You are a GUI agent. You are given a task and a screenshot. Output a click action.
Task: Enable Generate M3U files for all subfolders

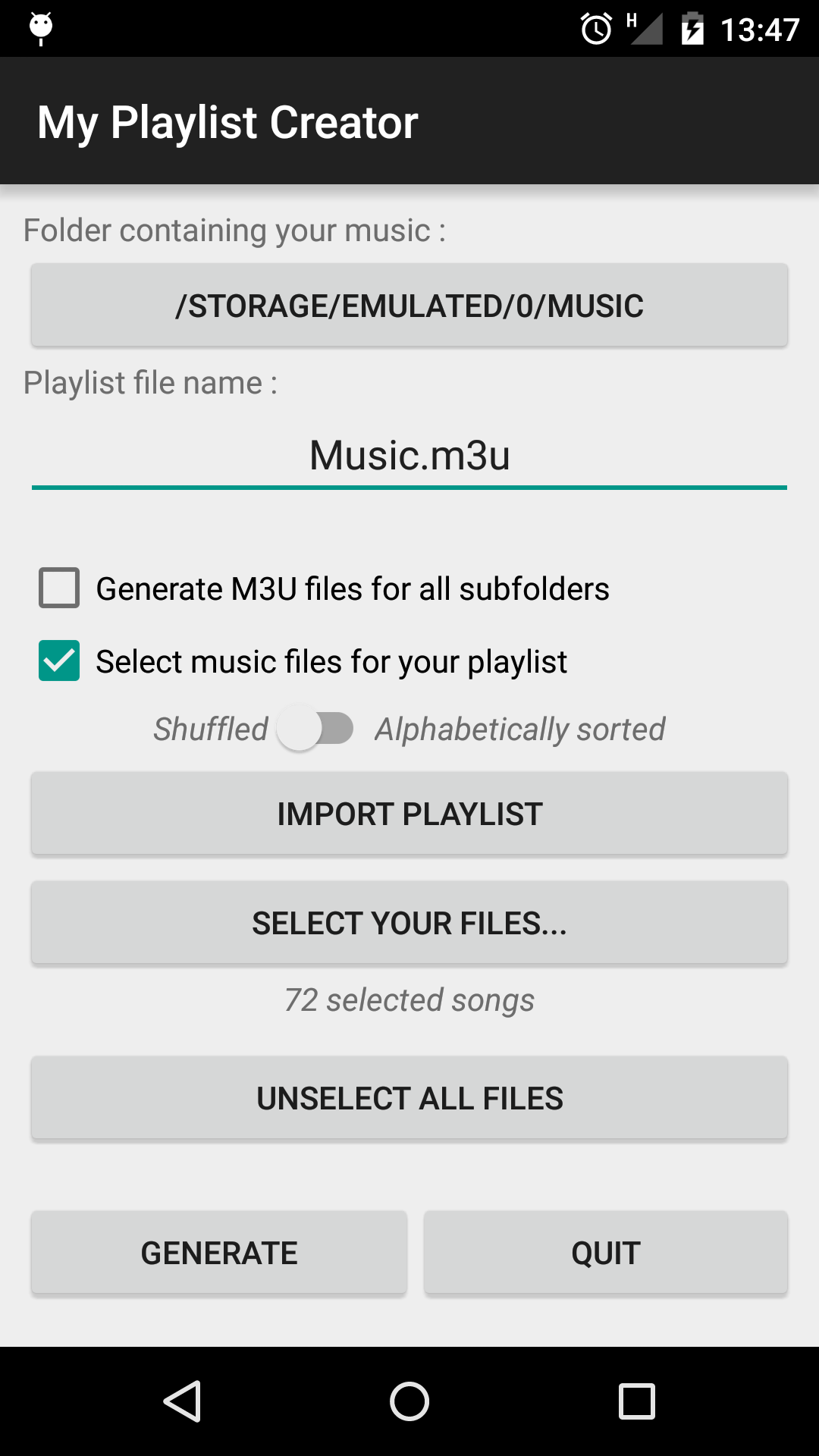click(x=59, y=588)
